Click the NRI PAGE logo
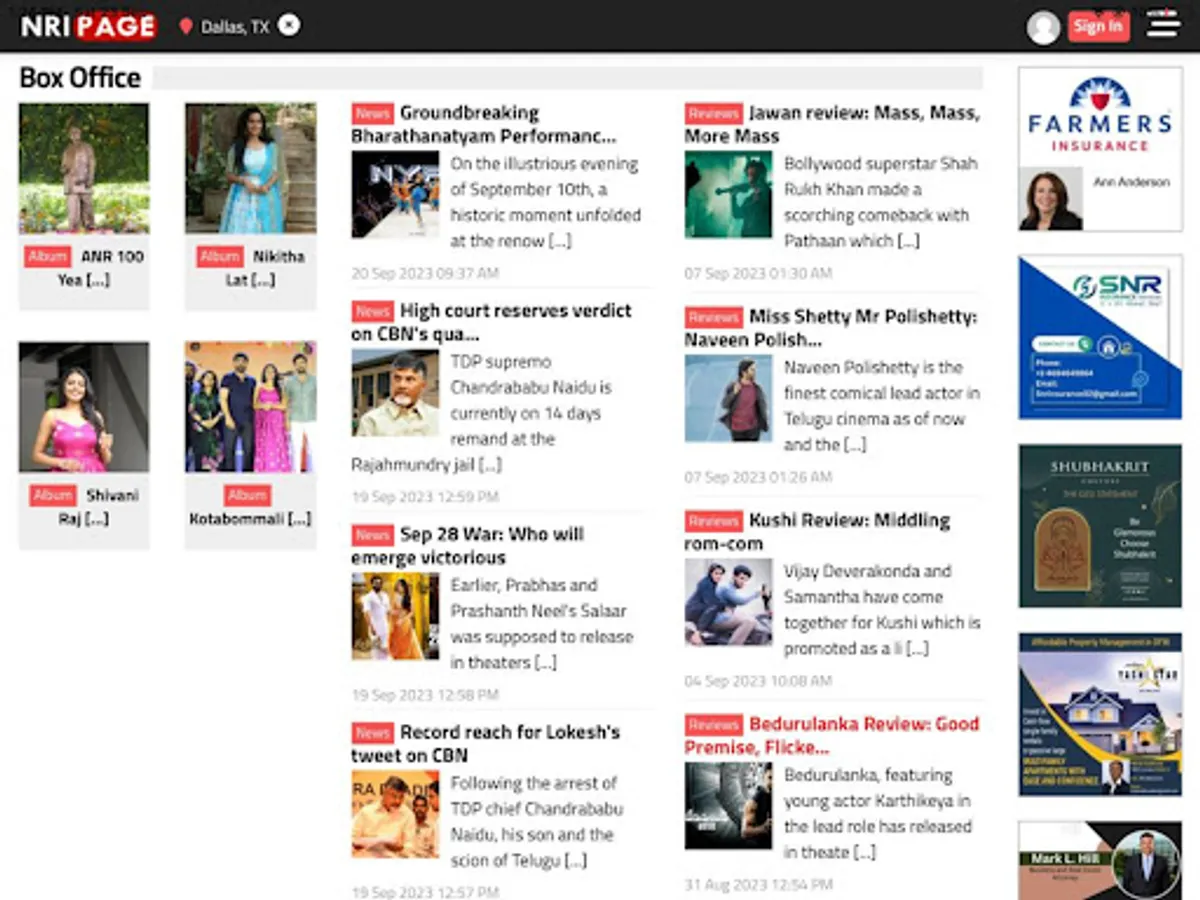The image size is (1200, 900). click(85, 27)
